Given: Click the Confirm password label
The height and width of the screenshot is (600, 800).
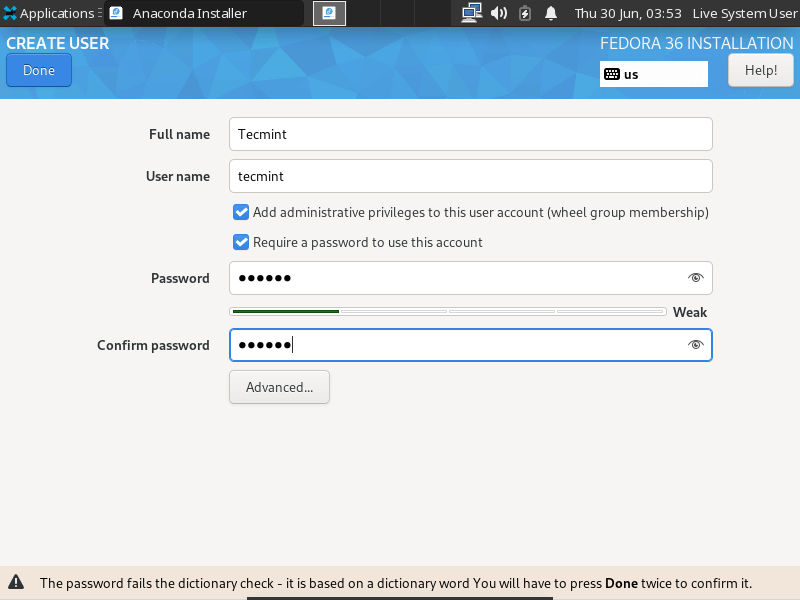Looking at the screenshot, I should point(153,345).
